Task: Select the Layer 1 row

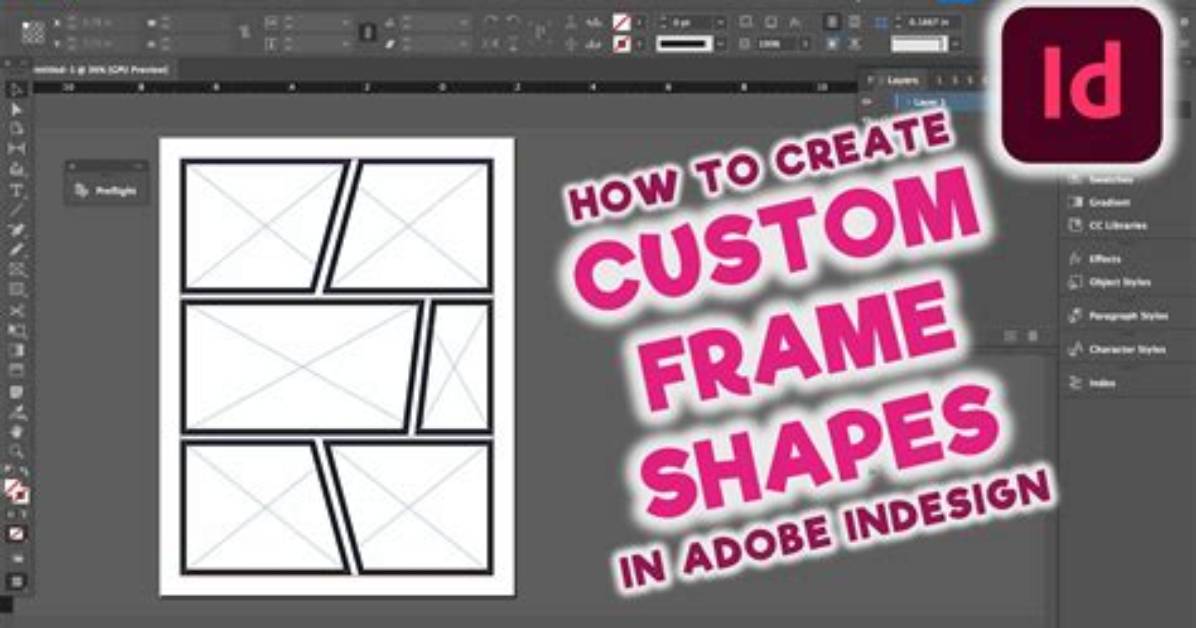Action: click(x=929, y=101)
